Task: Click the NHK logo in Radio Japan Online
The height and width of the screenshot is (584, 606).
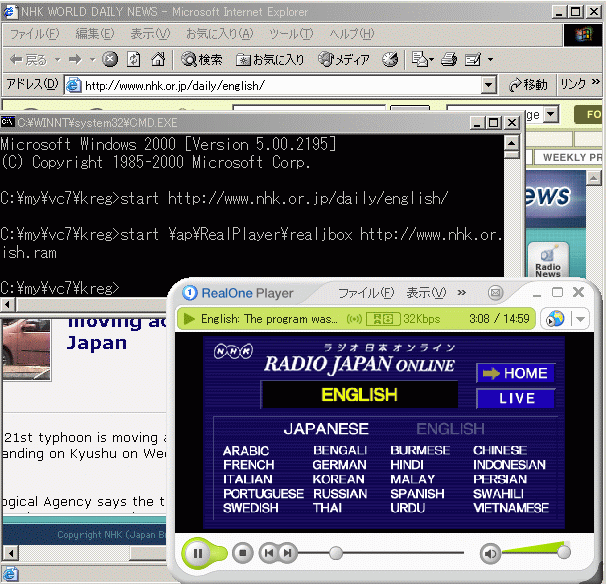Action: 233,351
